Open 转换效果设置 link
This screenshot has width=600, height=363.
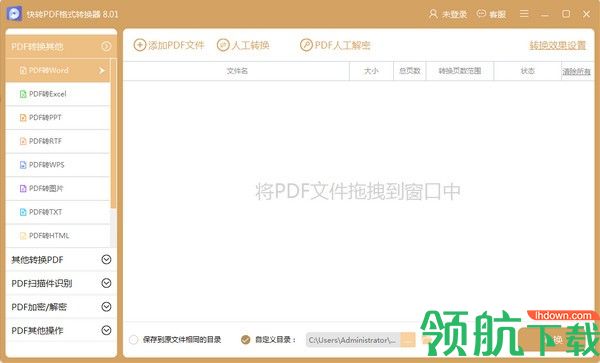click(558, 46)
